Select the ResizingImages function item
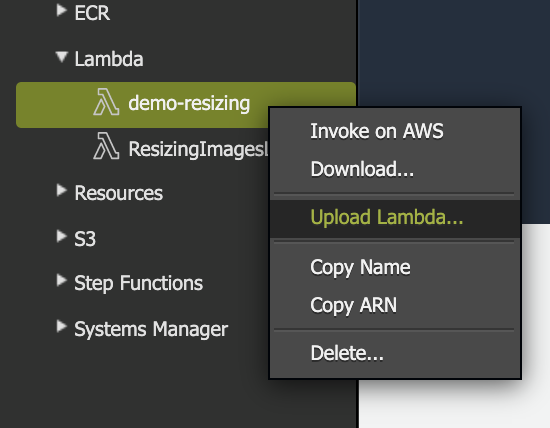This screenshot has height=428, width=550. click(x=198, y=149)
